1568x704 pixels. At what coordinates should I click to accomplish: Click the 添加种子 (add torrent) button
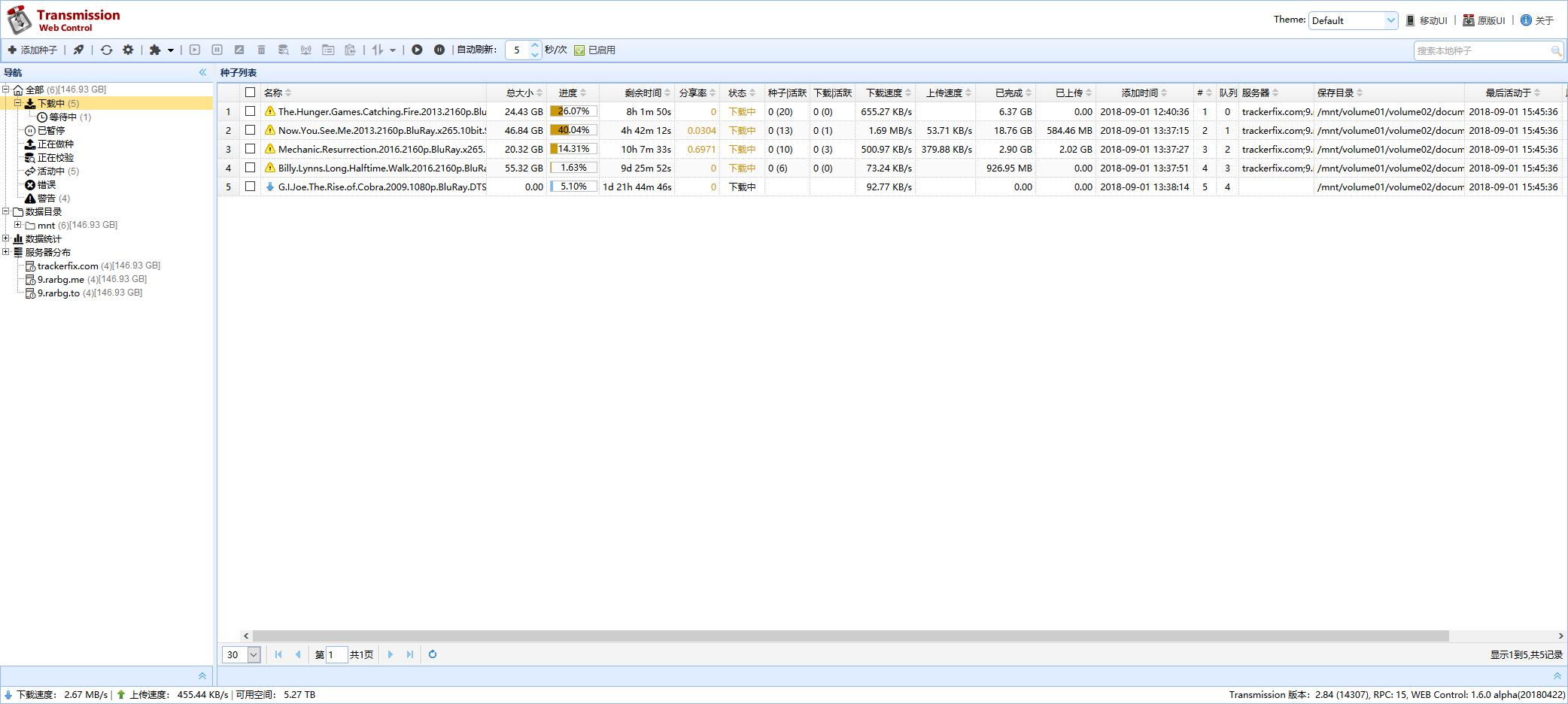32,50
